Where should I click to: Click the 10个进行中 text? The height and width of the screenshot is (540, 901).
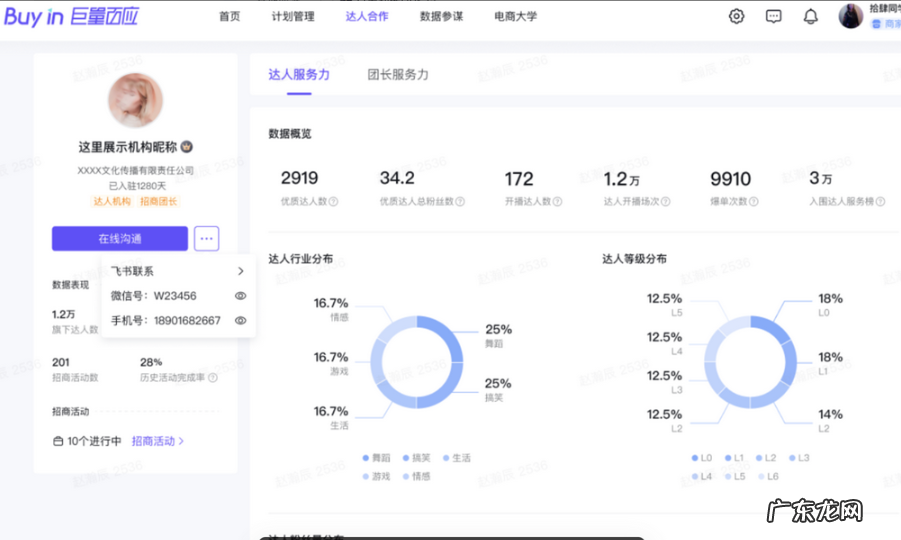94,441
